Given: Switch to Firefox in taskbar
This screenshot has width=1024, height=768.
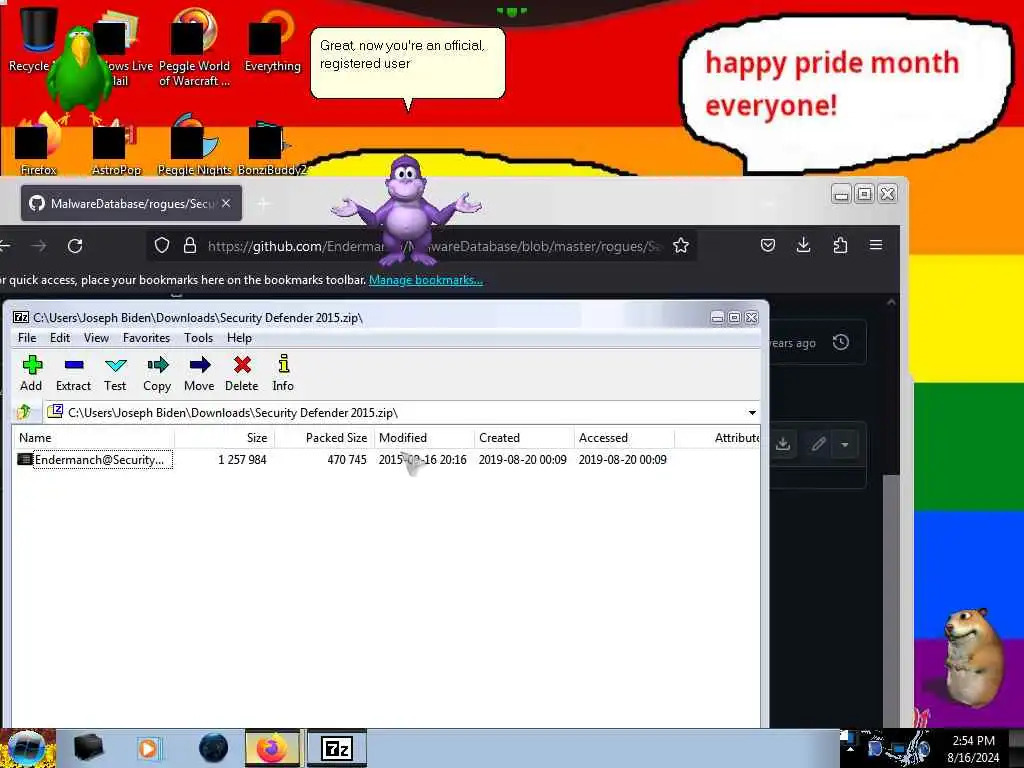Looking at the screenshot, I should click(273, 748).
